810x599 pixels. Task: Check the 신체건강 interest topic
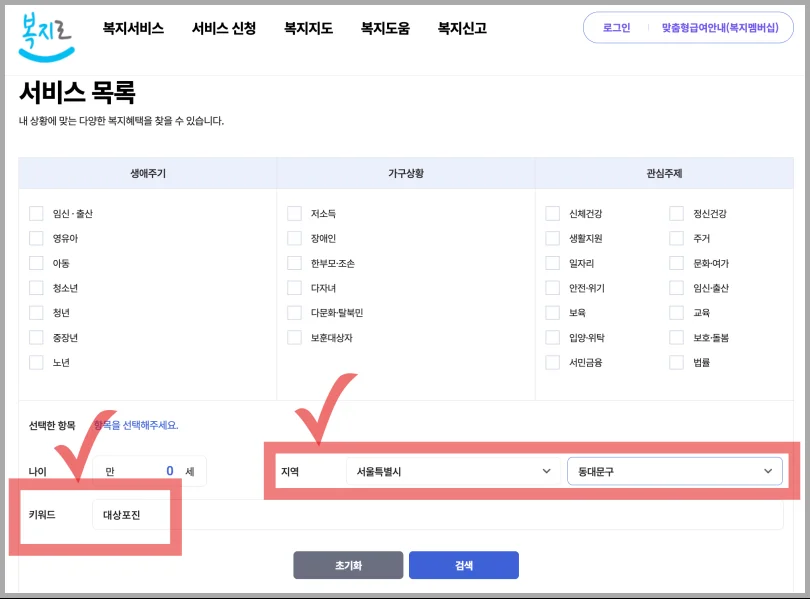pos(552,212)
